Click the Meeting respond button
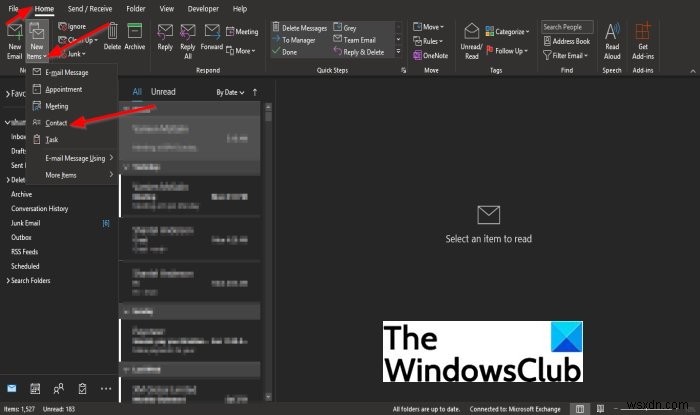 coord(242,32)
